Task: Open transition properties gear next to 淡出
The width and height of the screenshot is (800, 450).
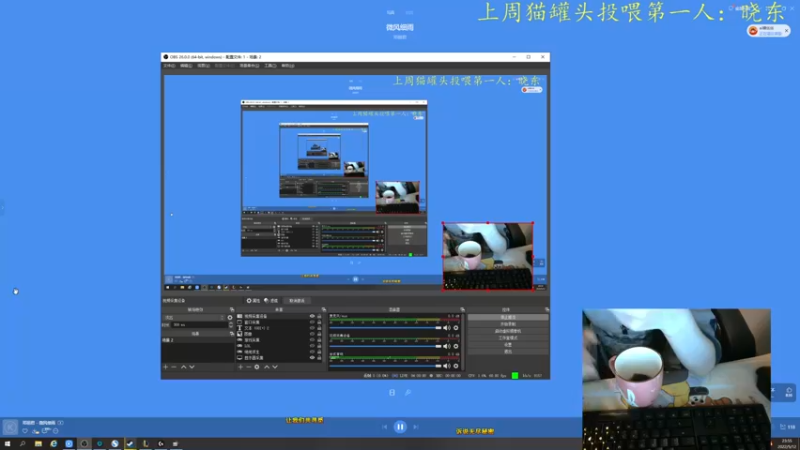Action: (x=230, y=317)
